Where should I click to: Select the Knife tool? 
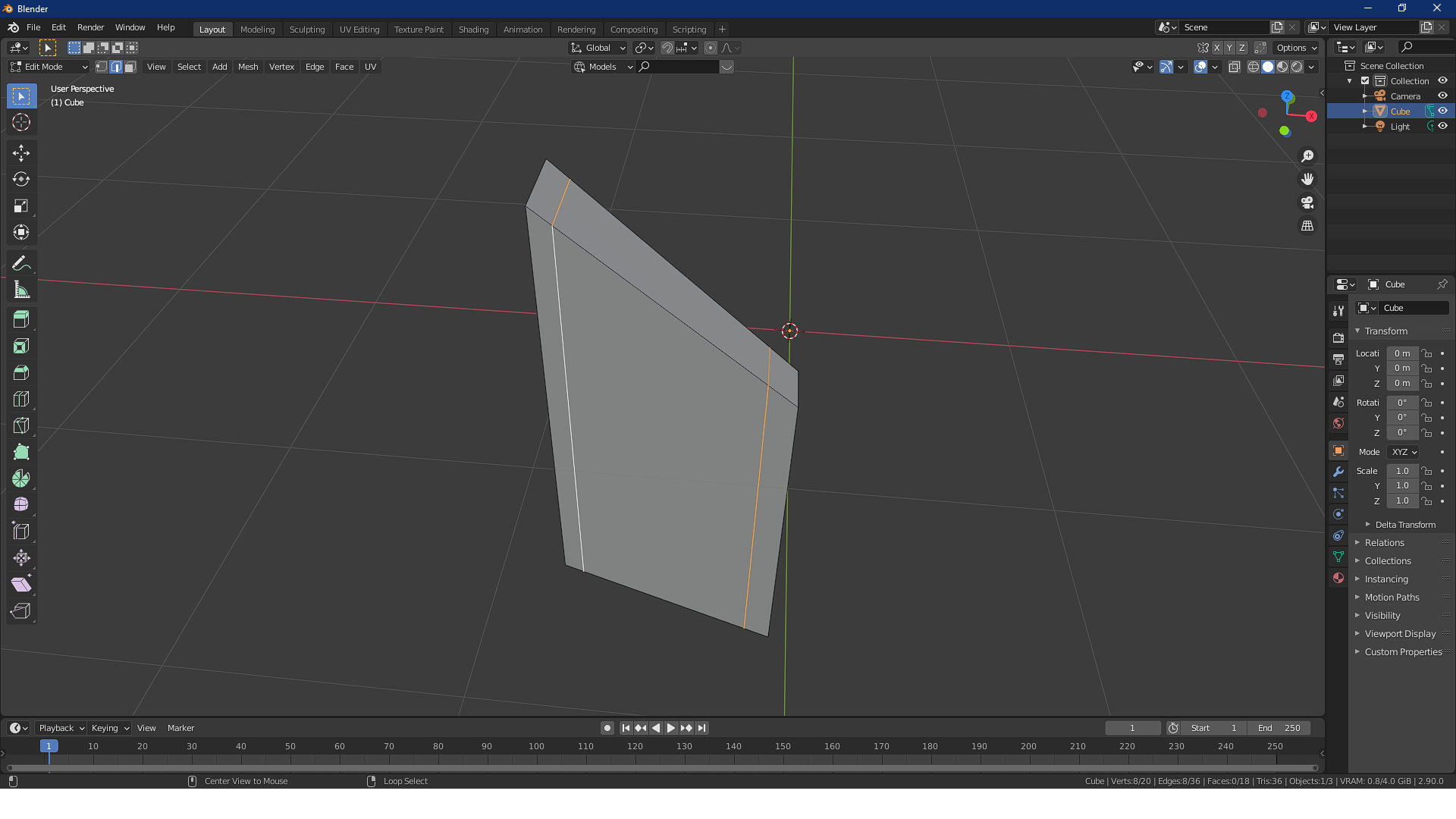point(21,425)
